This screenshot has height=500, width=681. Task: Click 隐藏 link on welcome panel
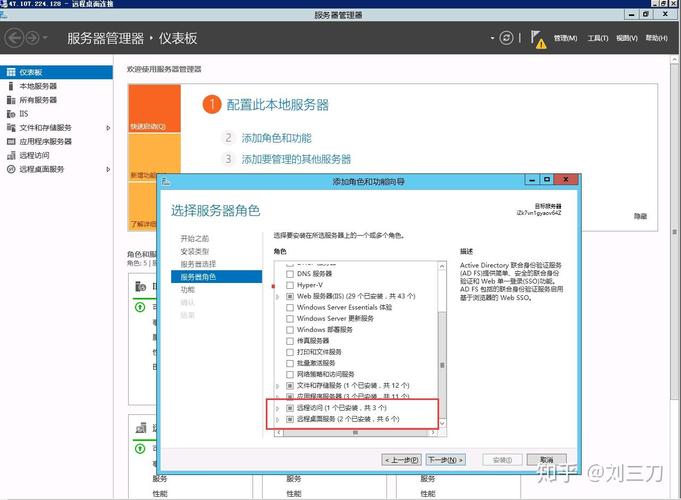coord(640,216)
